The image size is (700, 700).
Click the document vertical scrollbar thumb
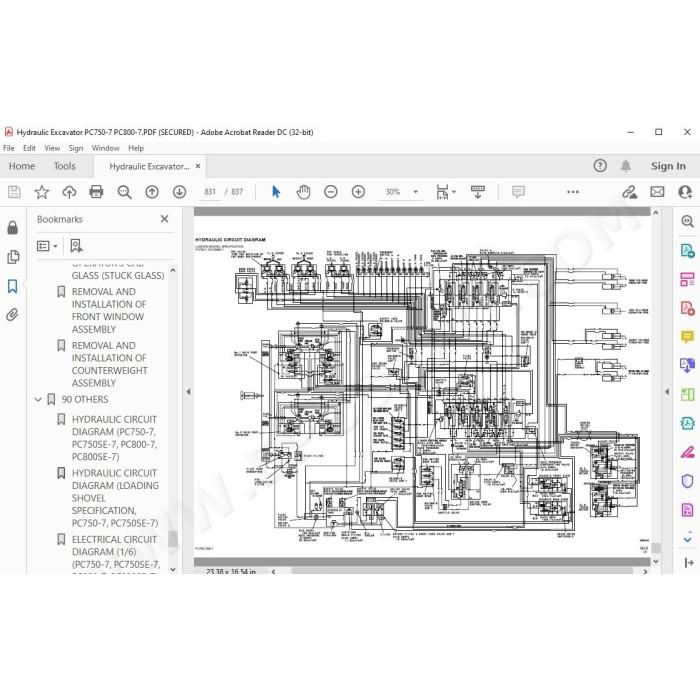(x=655, y=548)
